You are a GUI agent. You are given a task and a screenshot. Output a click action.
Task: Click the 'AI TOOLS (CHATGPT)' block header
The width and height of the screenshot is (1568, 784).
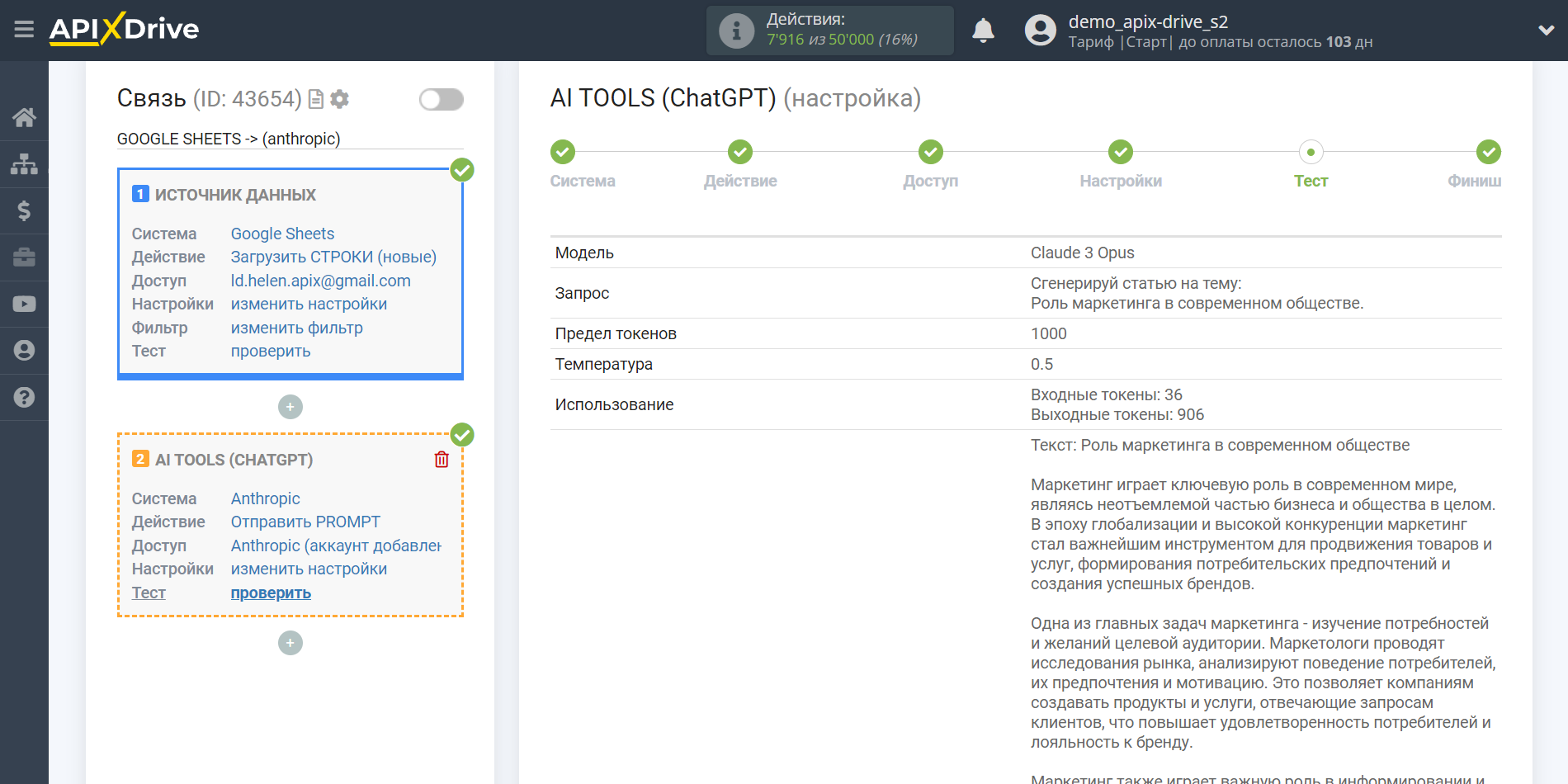click(x=234, y=460)
